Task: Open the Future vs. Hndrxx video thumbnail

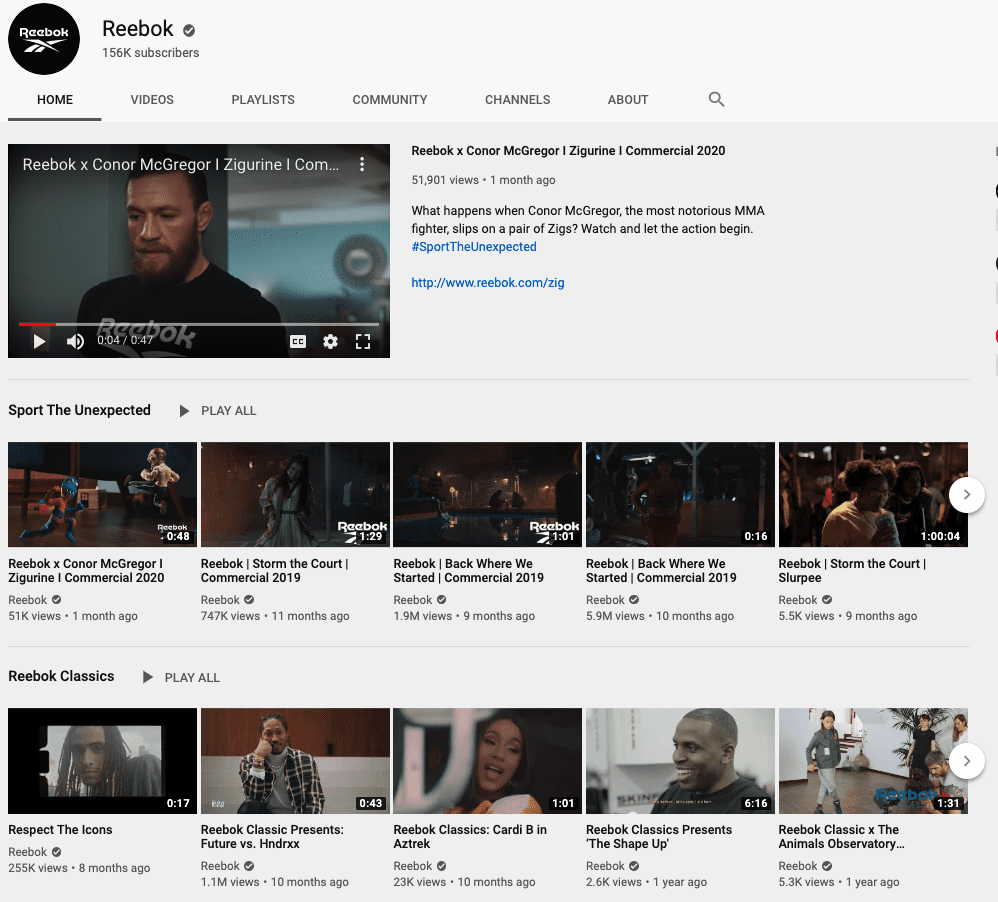Action: tap(295, 761)
